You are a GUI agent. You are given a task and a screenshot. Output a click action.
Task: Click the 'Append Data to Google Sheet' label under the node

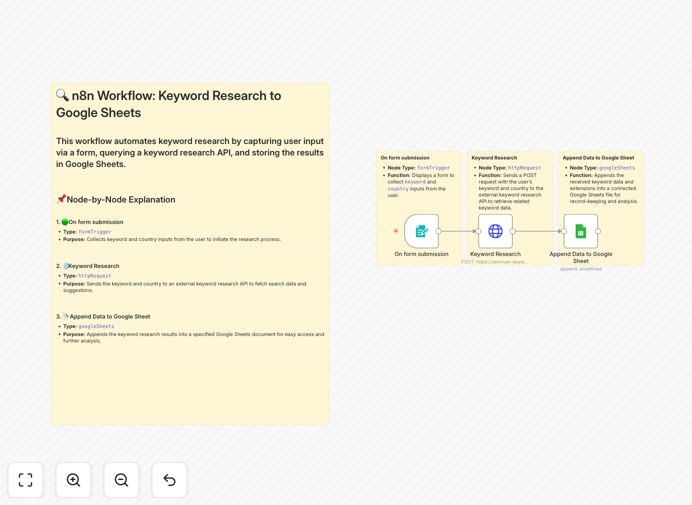(x=581, y=257)
